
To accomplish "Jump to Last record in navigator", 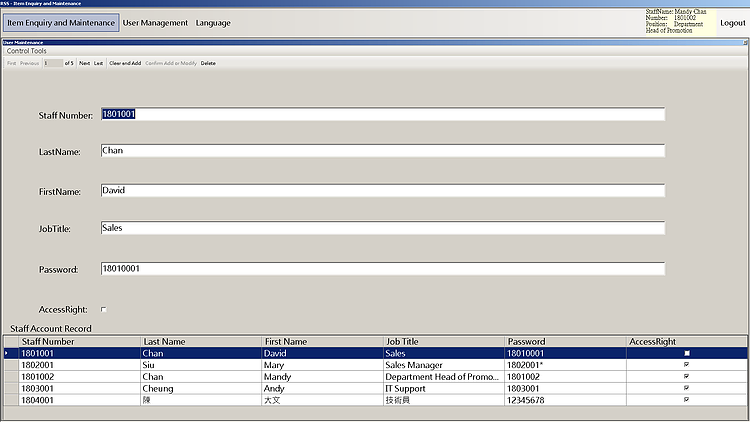I will click(99, 63).
